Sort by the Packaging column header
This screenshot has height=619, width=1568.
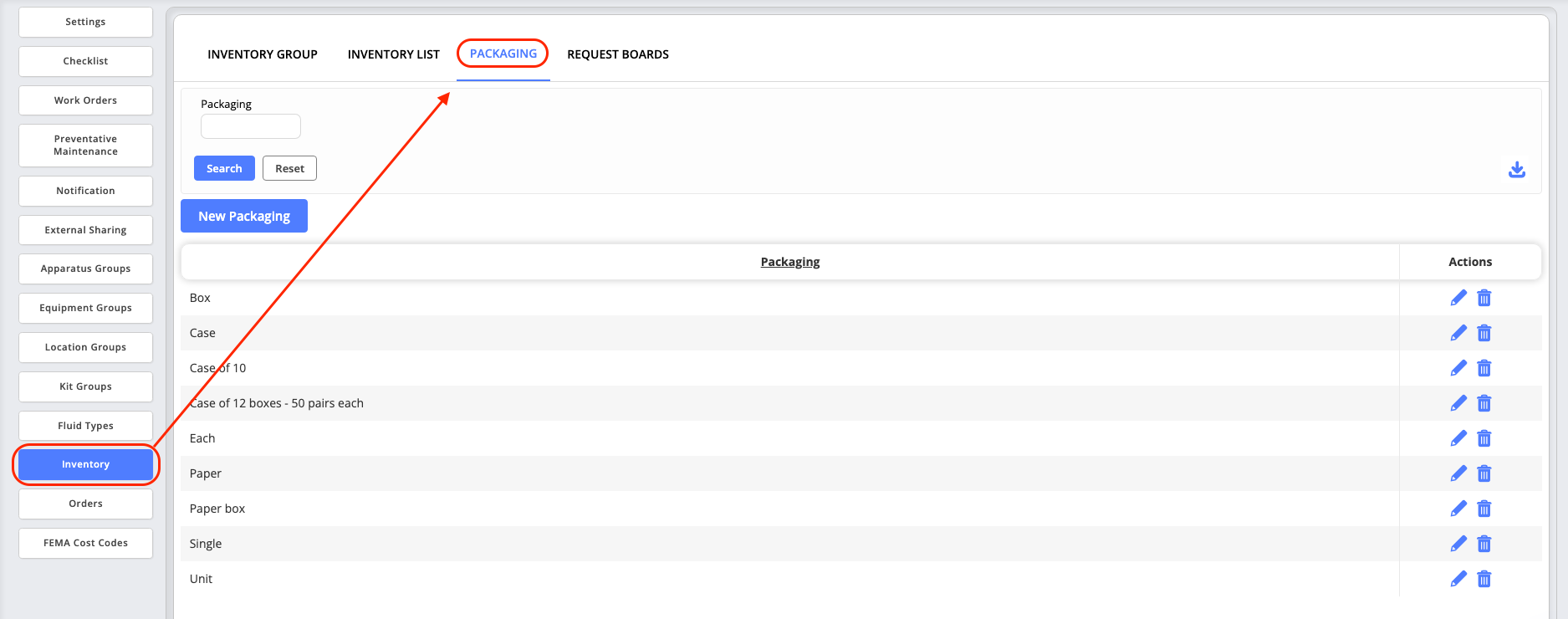click(x=790, y=262)
